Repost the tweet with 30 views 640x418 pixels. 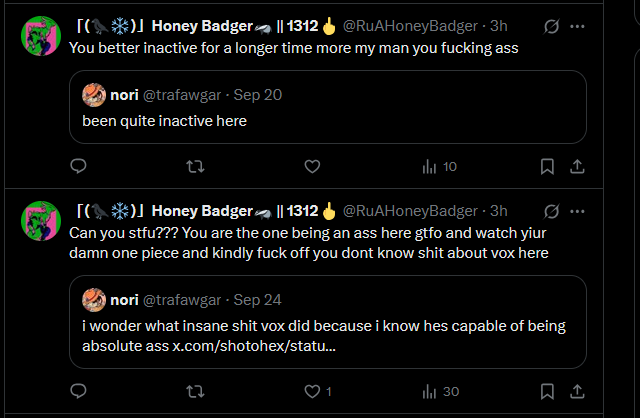[196, 391]
